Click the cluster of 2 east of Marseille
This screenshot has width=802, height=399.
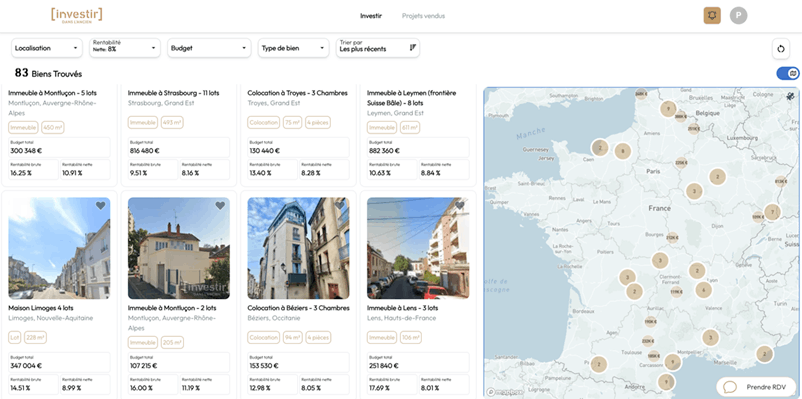(765, 354)
